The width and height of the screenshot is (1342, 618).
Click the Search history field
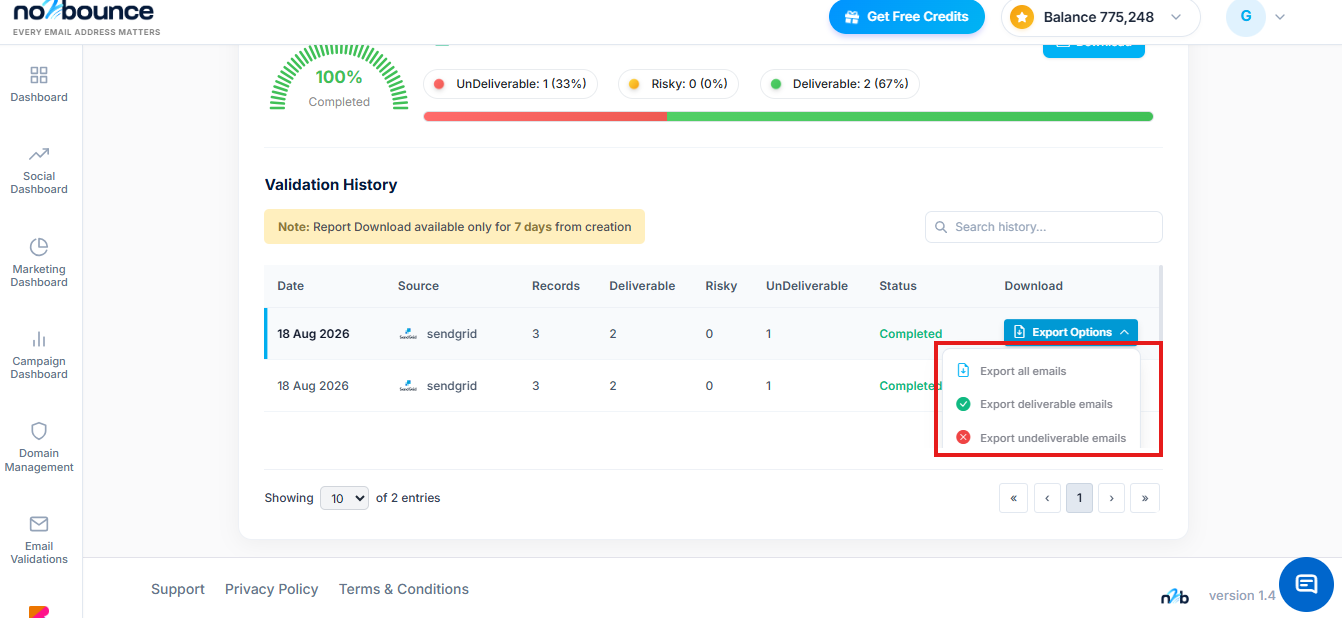click(1044, 227)
